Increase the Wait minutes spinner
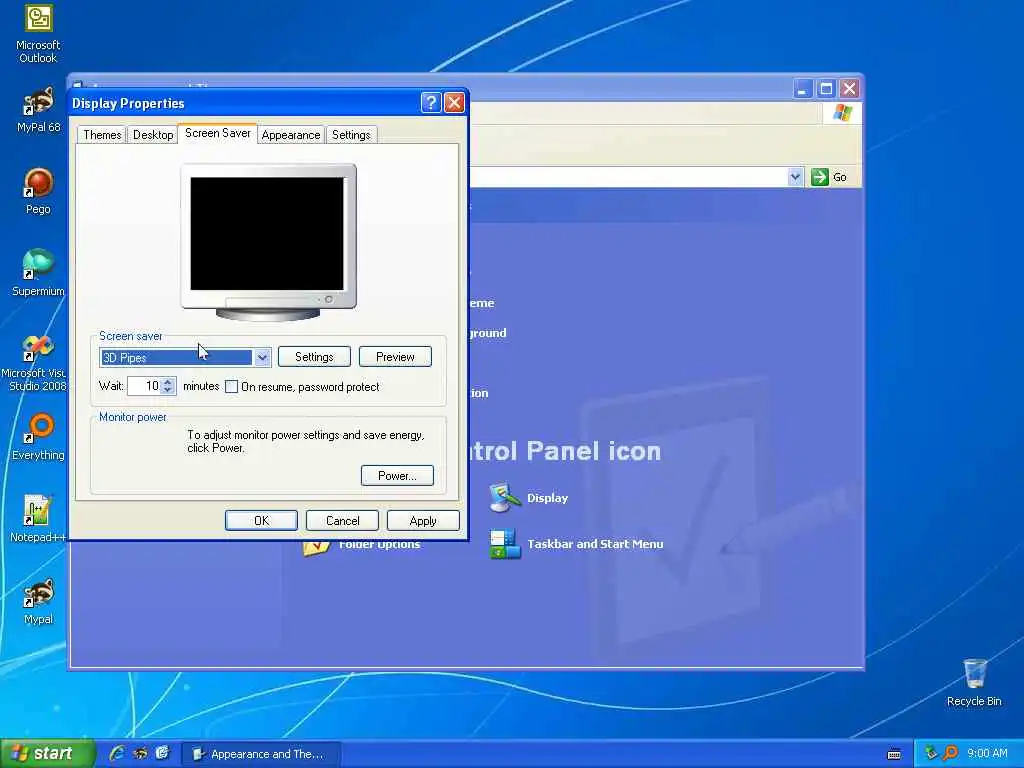1024x768 pixels. pyautogui.click(x=168, y=381)
